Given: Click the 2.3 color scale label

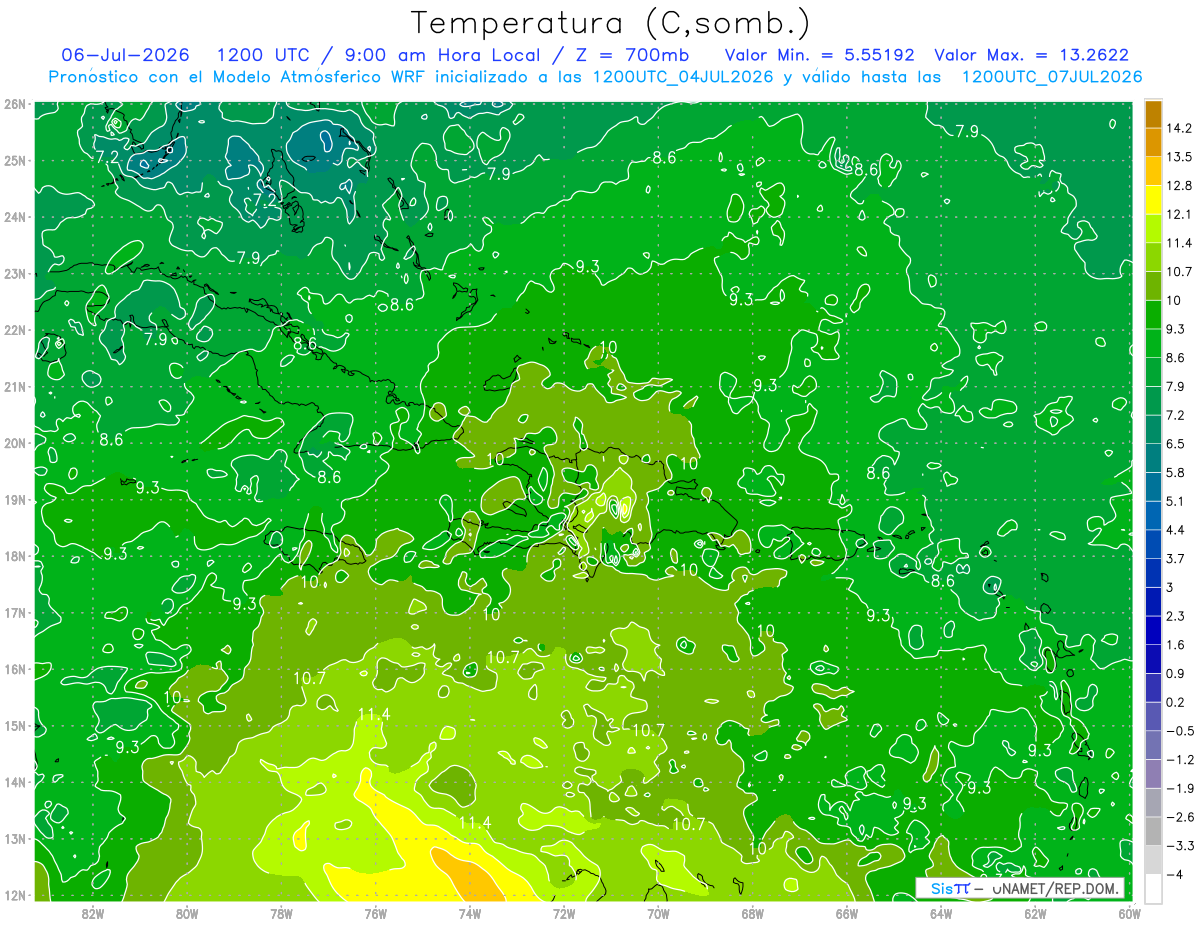Looking at the screenshot, I should point(1176,616).
